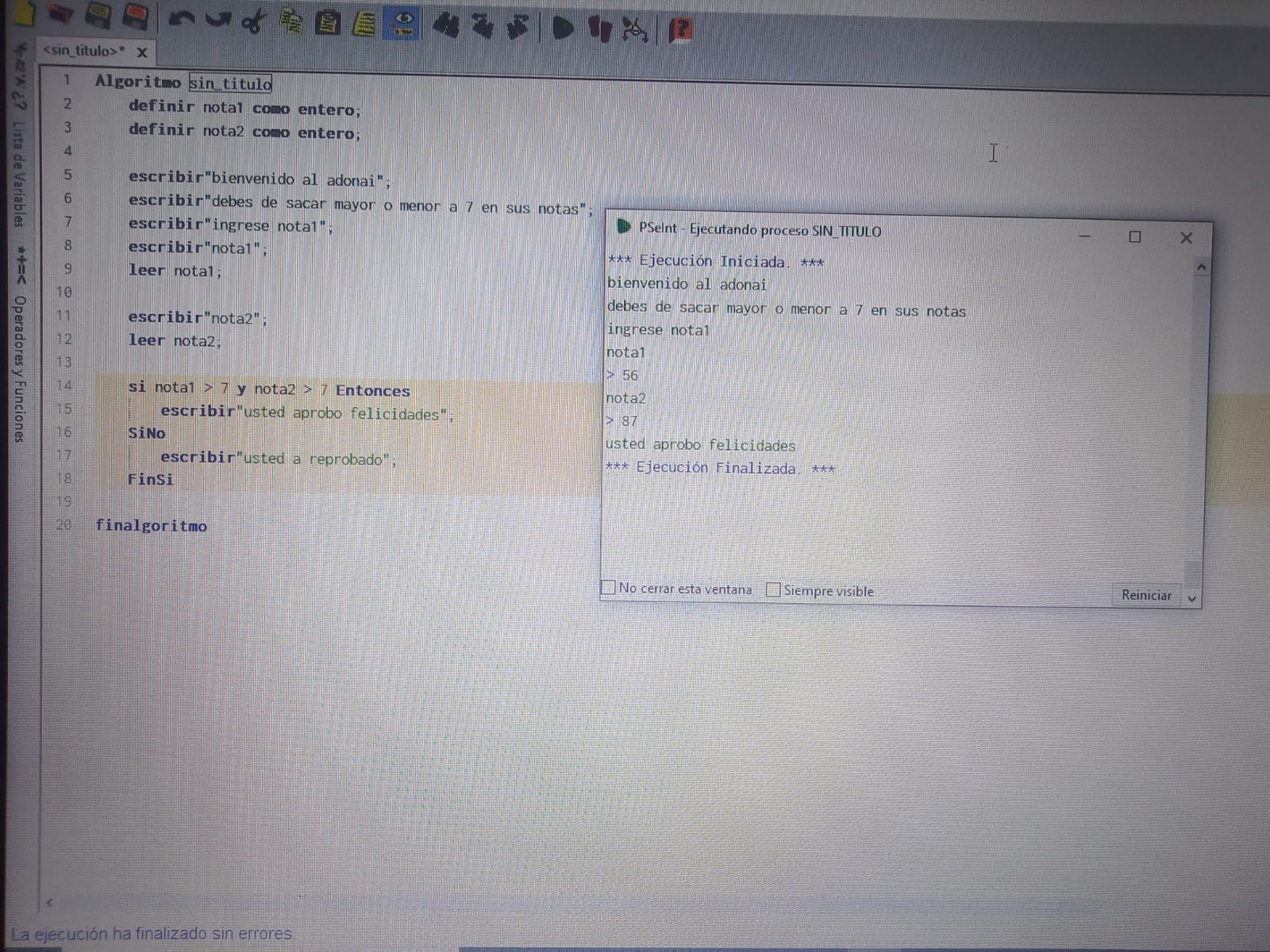Image resolution: width=1270 pixels, height=952 pixels.
Task: Close the PSeInt execution window
Action: 1186,237
